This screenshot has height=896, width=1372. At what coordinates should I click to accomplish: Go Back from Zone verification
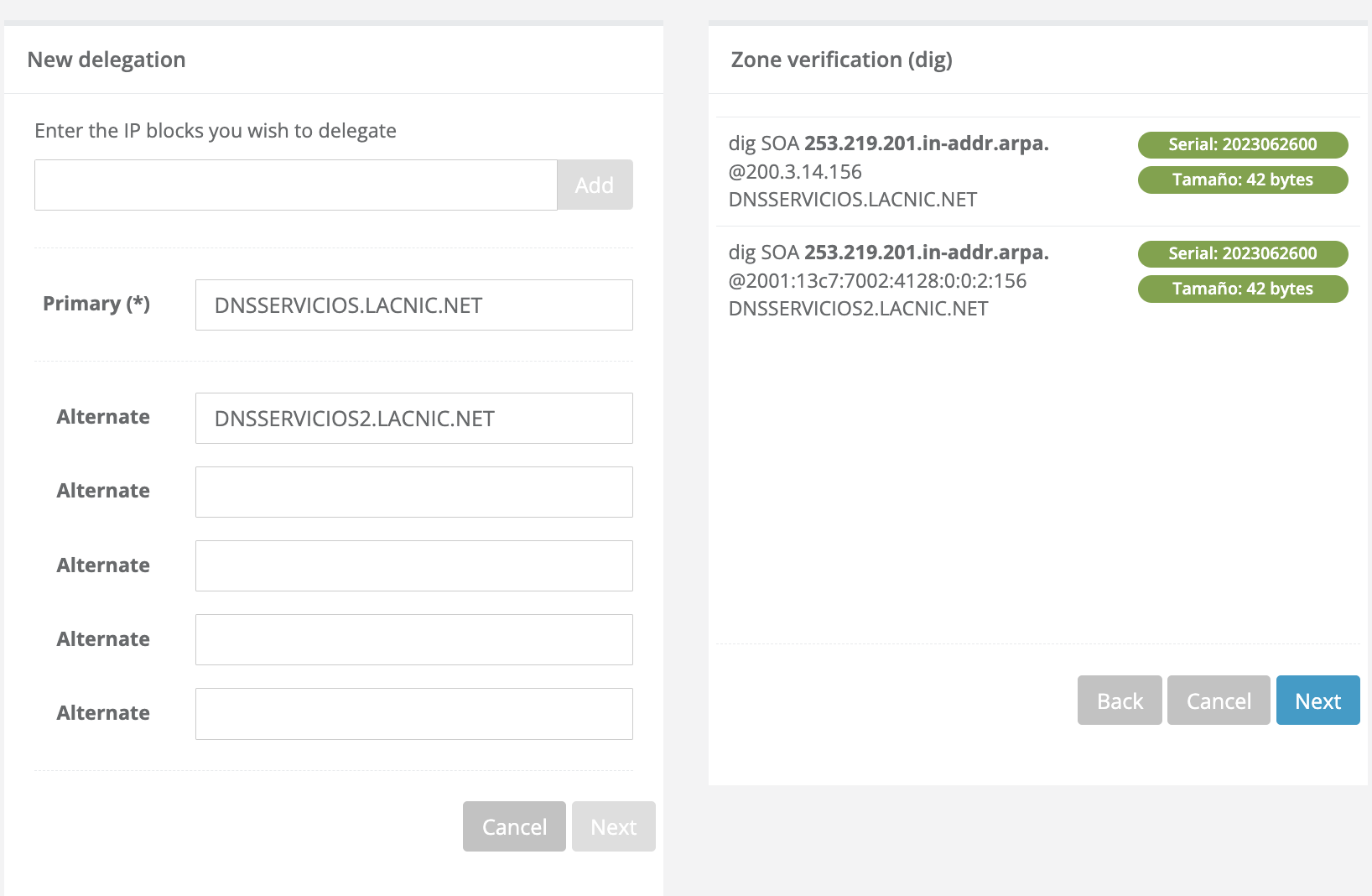point(1120,701)
